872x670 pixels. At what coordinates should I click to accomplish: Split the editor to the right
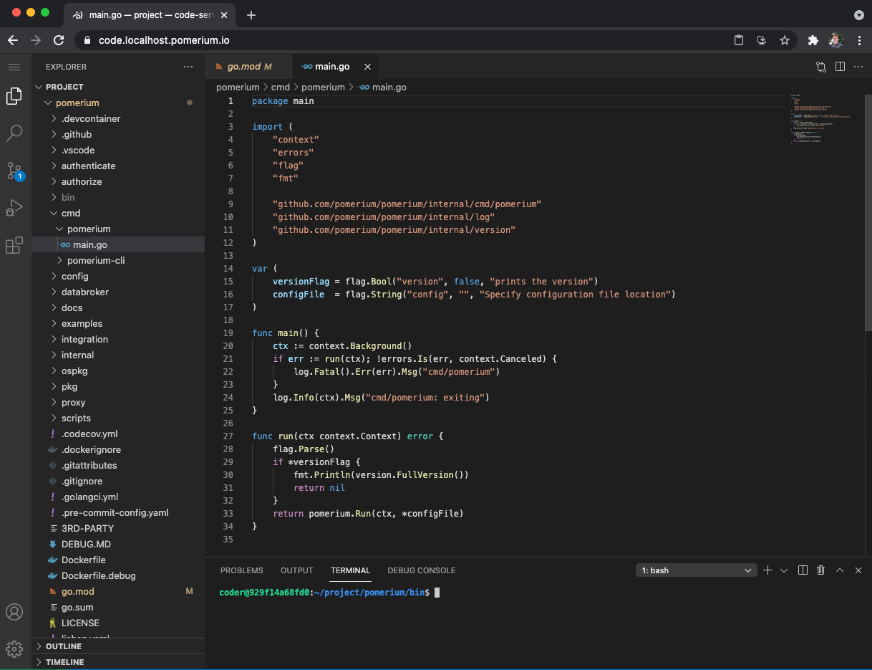pos(840,67)
